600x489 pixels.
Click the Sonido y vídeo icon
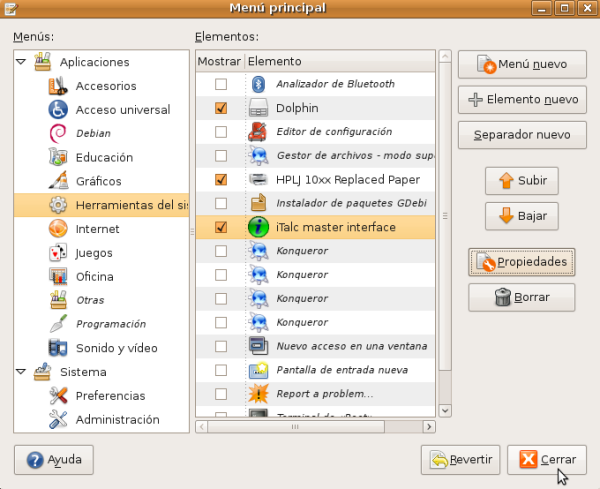tap(58, 348)
